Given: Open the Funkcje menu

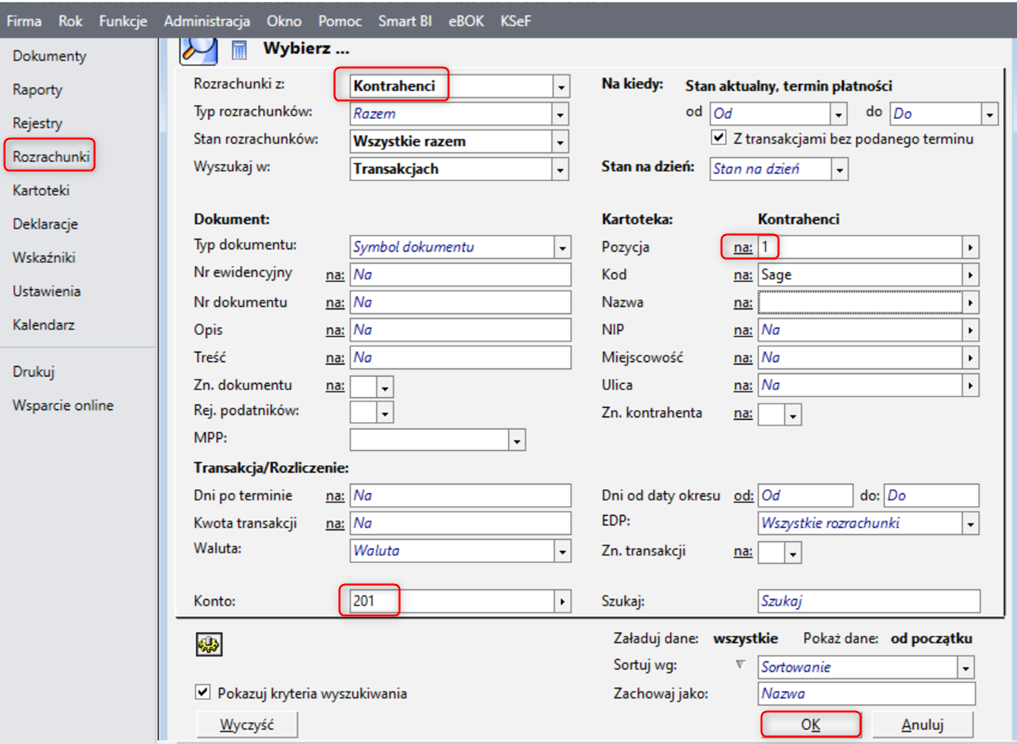Looking at the screenshot, I should [x=123, y=21].
